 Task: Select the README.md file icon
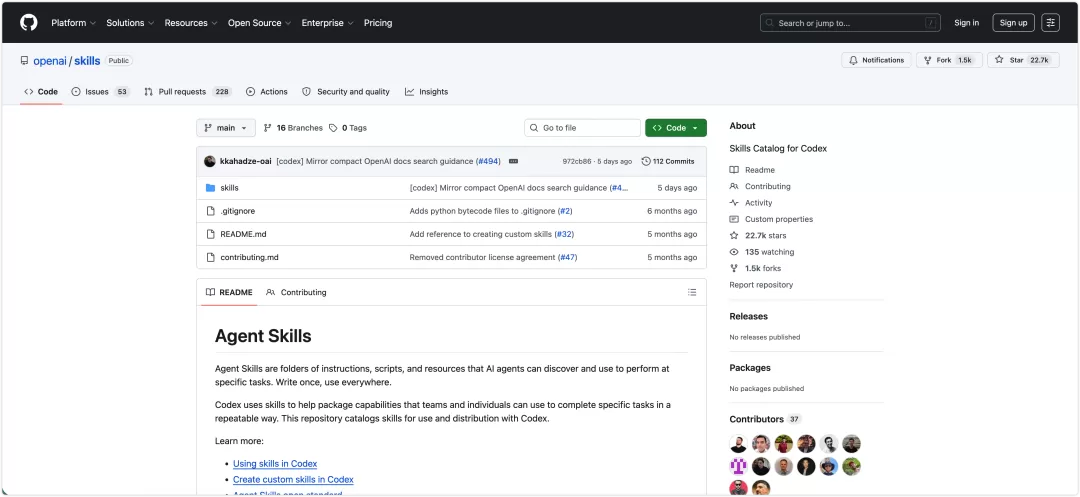[x=211, y=234]
